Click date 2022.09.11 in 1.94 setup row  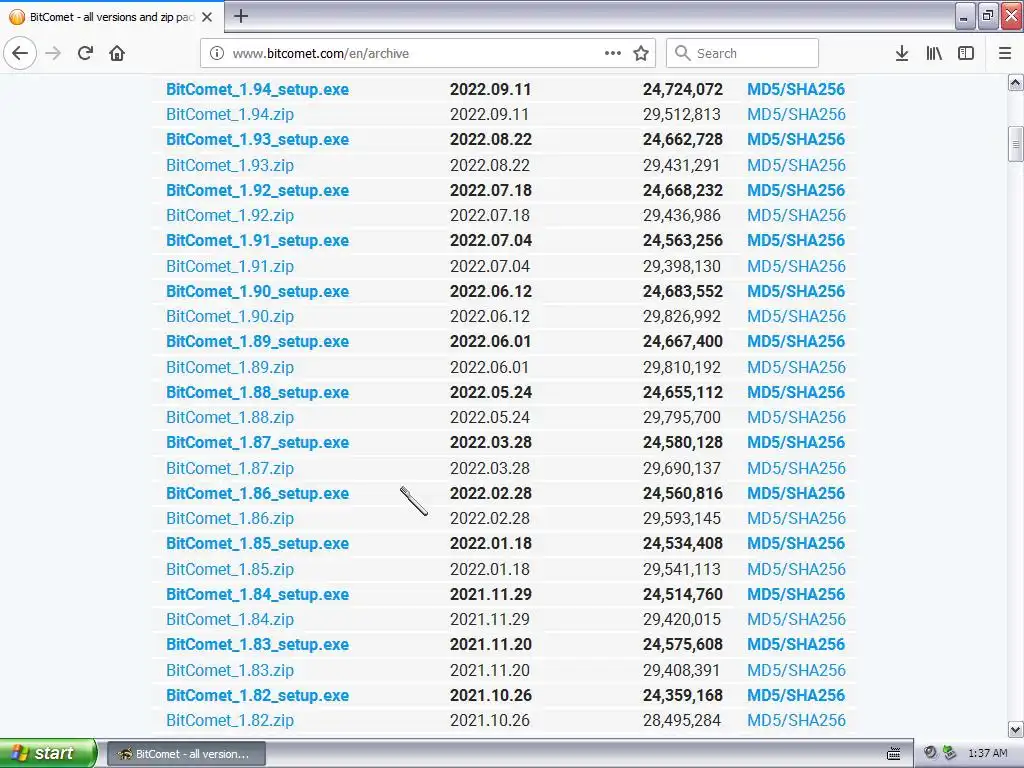click(x=490, y=89)
